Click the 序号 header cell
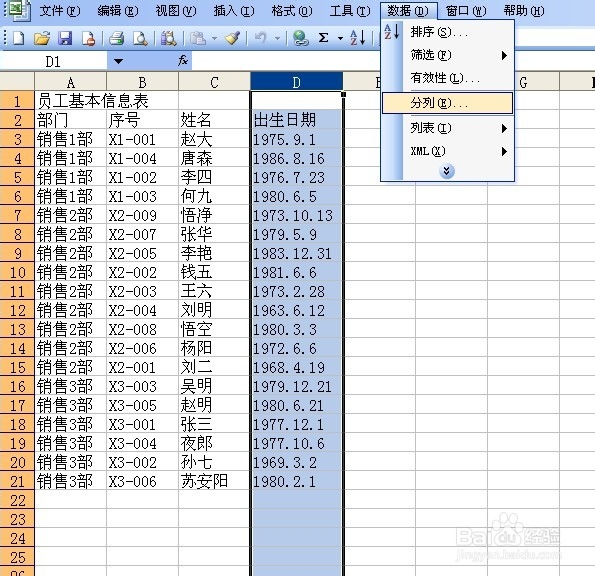 (142, 120)
